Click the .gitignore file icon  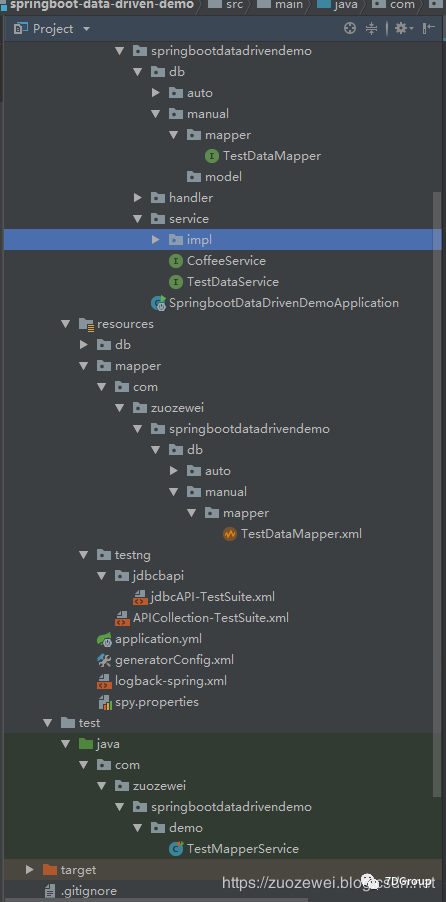50,891
